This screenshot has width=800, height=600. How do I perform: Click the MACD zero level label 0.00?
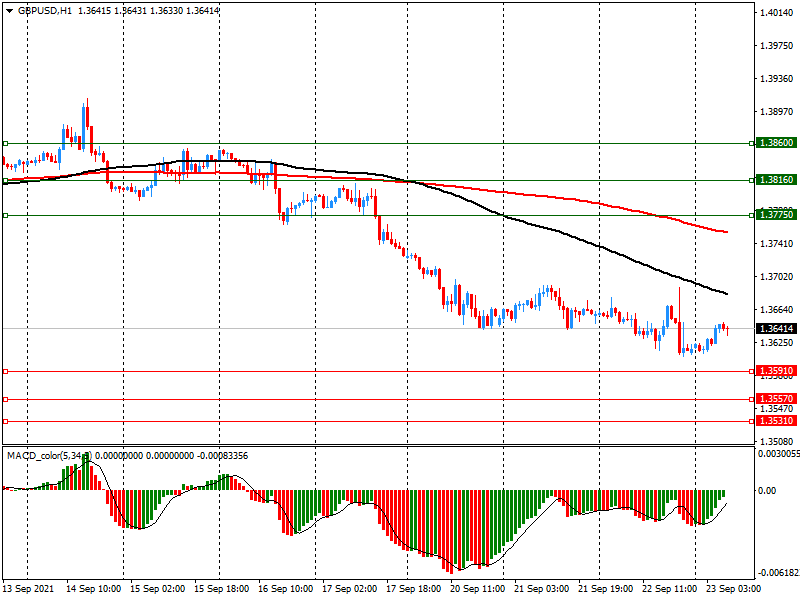pyautogui.click(x=767, y=491)
